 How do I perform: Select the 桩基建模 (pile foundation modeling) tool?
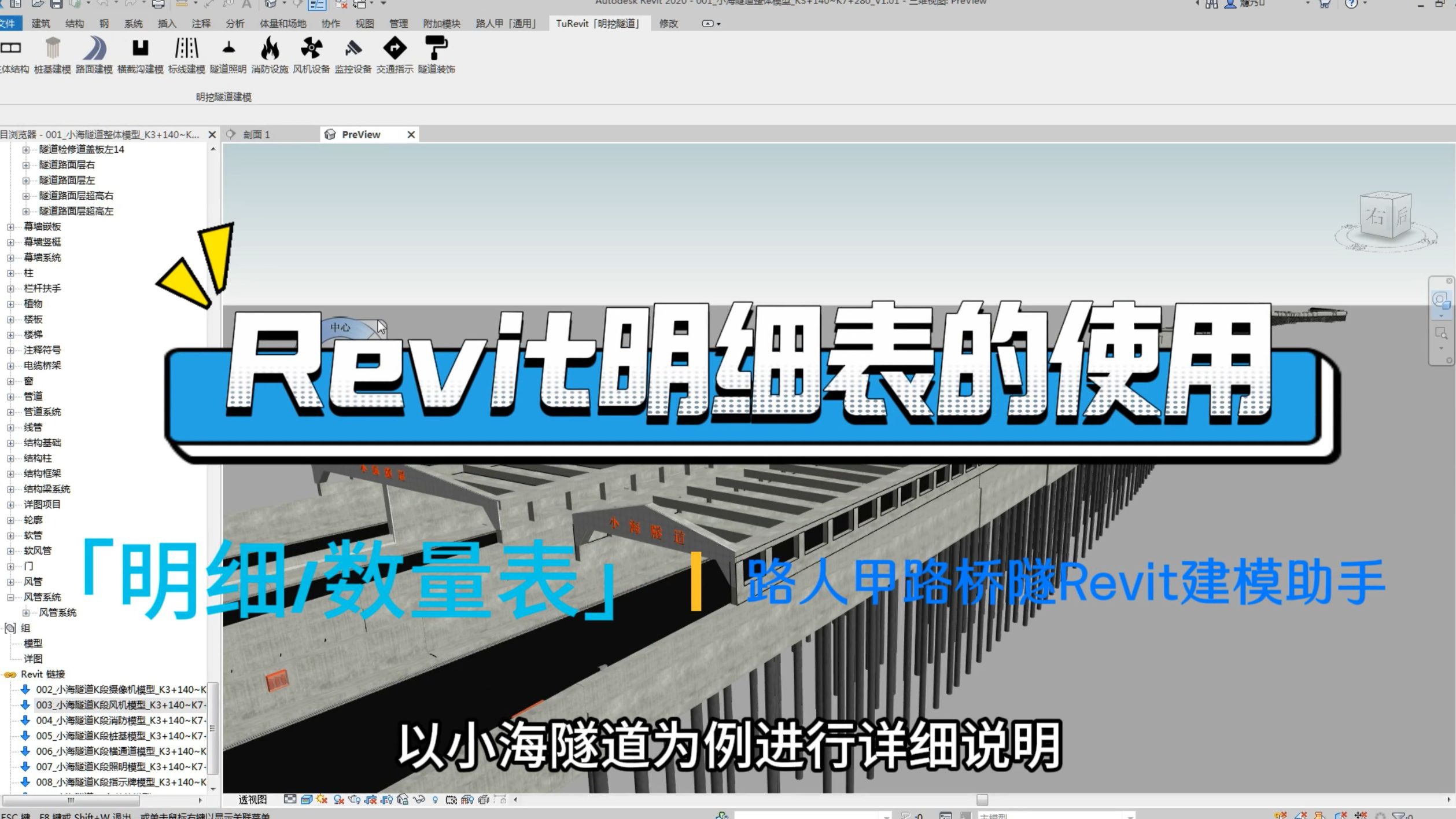pos(52,55)
